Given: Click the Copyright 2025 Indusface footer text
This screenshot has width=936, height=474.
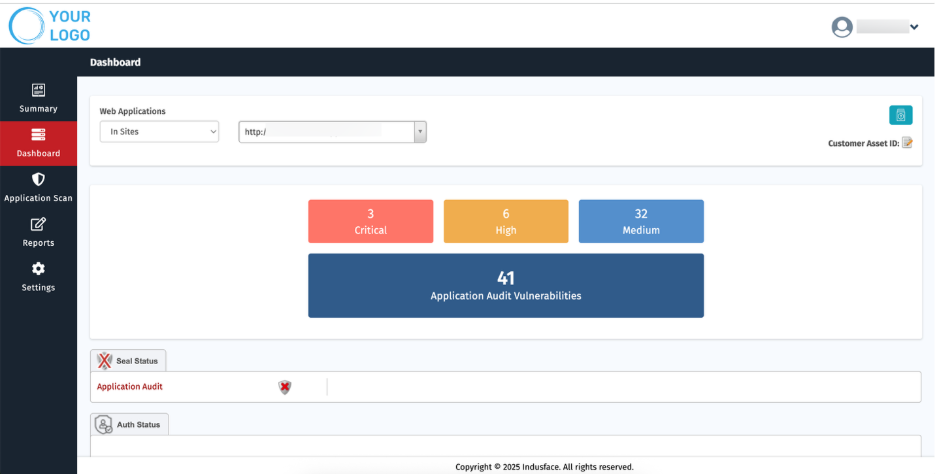Looking at the screenshot, I should tap(544, 467).
